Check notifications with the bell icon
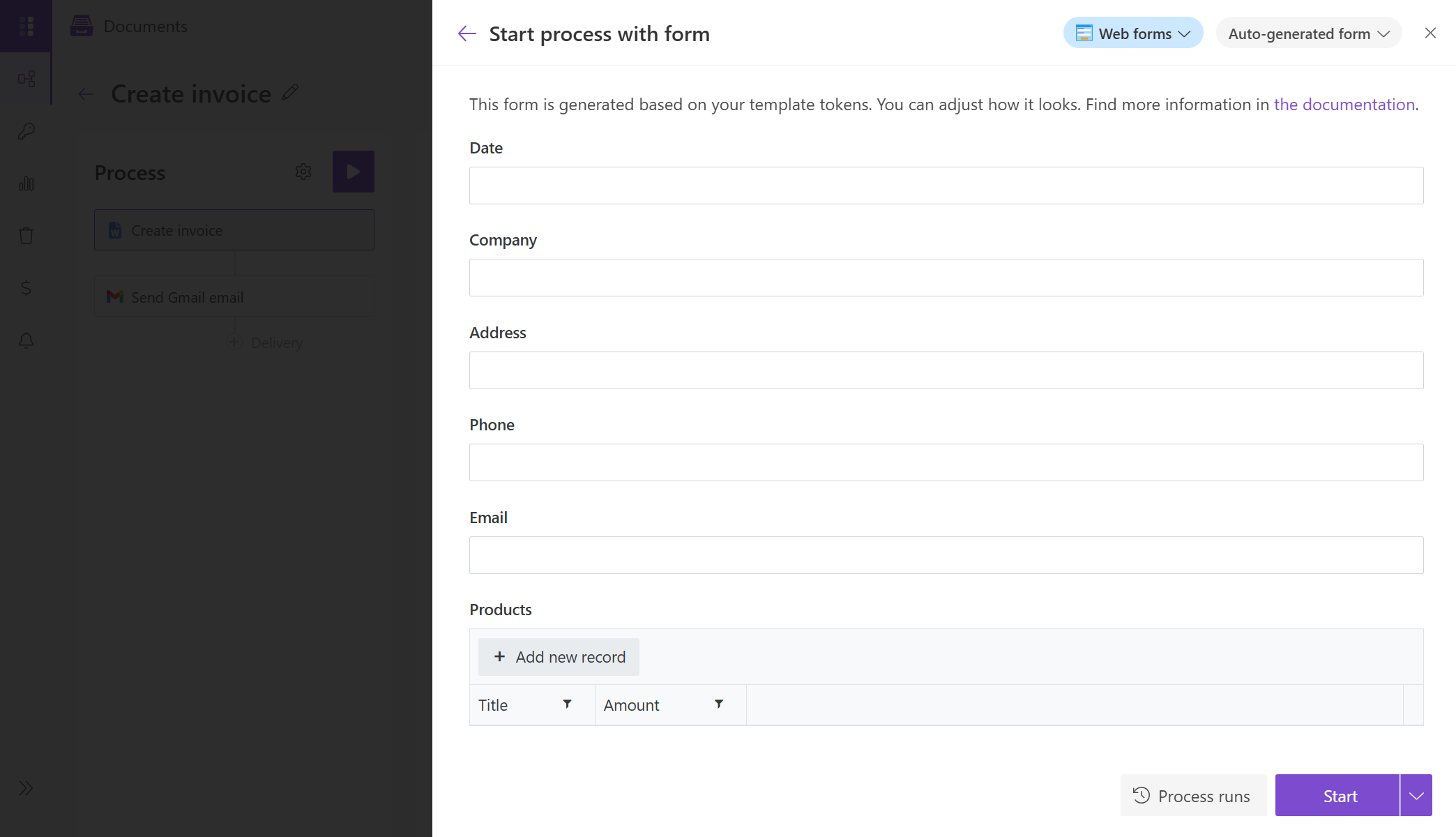The width and height of the screenshot is (1456, 837). tap(26, 340)
